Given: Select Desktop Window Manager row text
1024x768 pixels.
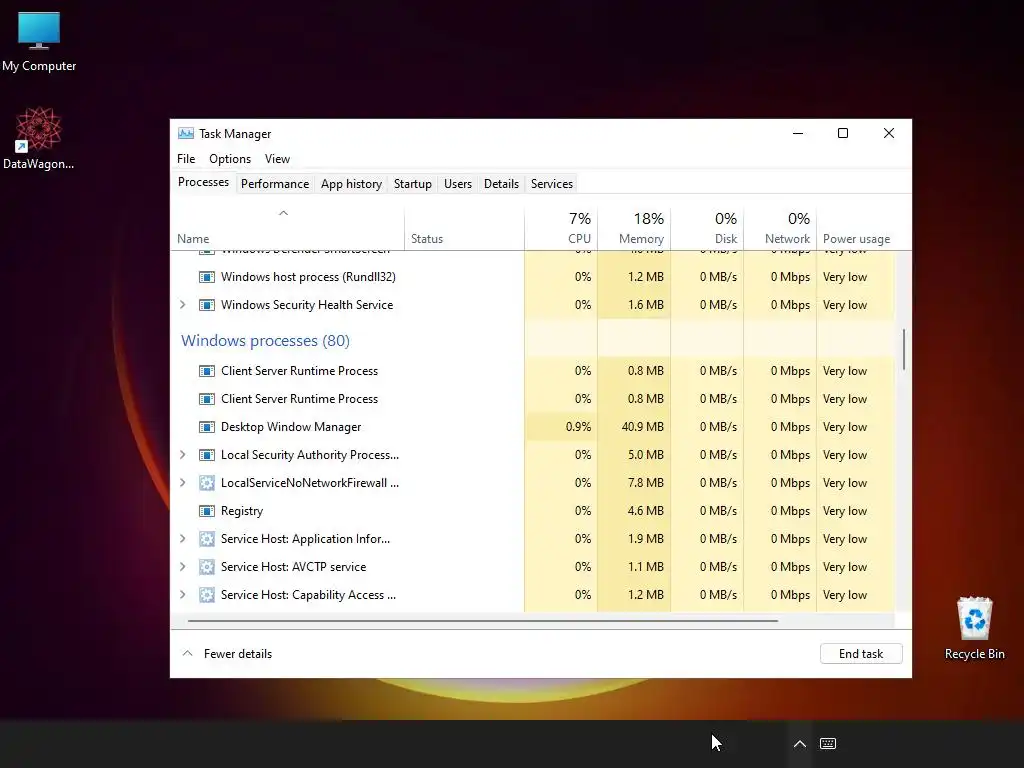Looking at the screenshot, I should [x=291, y=427].
